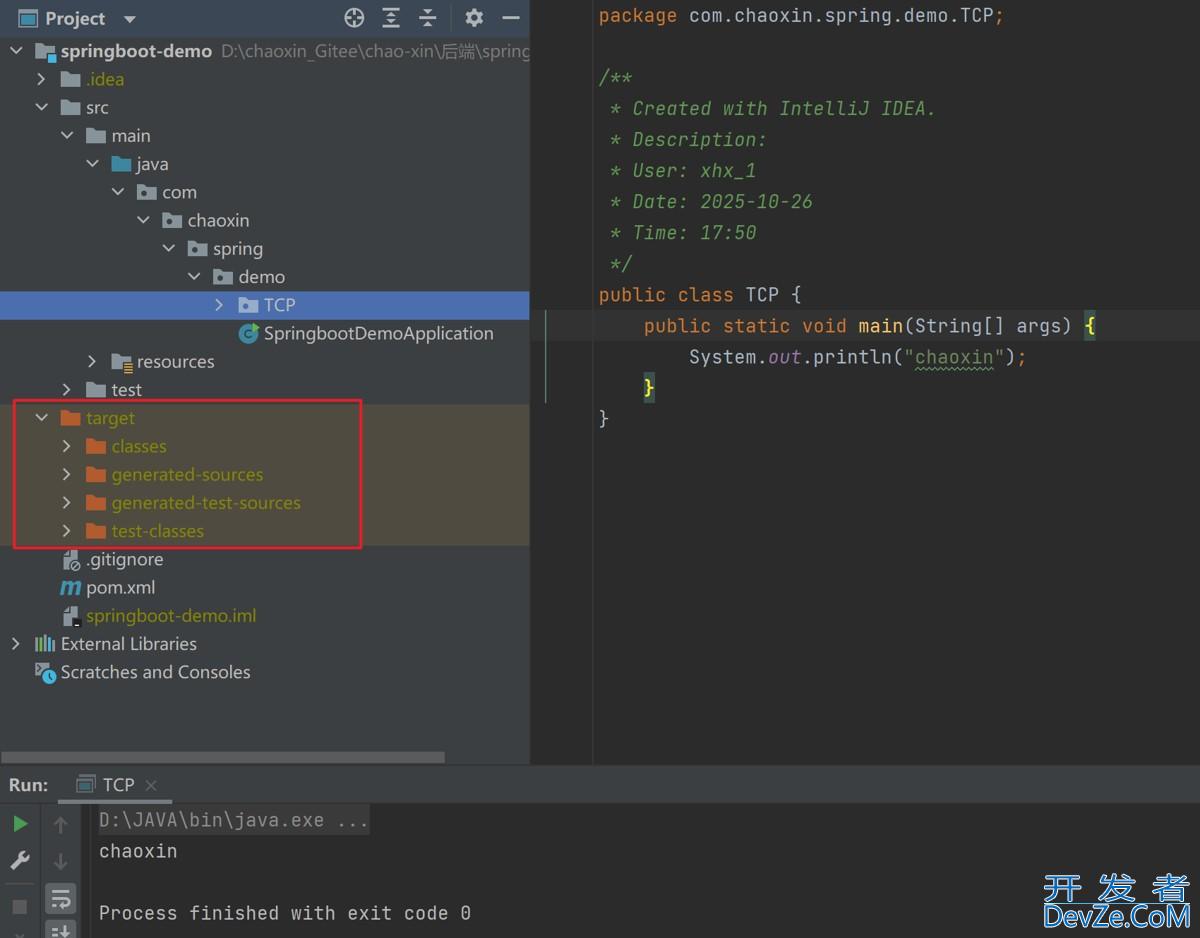
Task: Rerun the TCP application
Action: point(20,823)
